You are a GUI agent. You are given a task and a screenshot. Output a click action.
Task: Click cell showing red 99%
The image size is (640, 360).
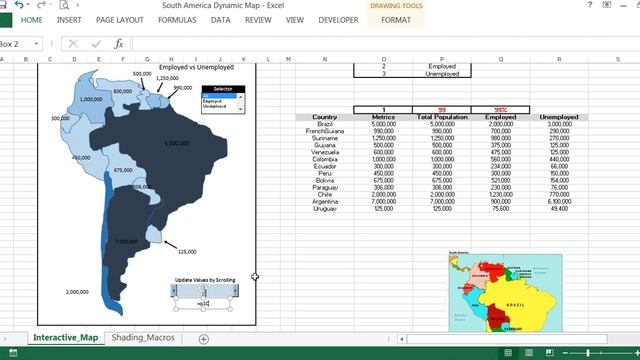coord(501,110)
